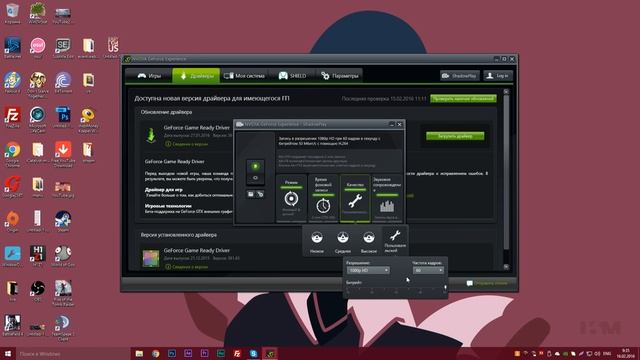Open Google Chrome desktop shortcut
640x360 pixels.
[x=12, y=153]
